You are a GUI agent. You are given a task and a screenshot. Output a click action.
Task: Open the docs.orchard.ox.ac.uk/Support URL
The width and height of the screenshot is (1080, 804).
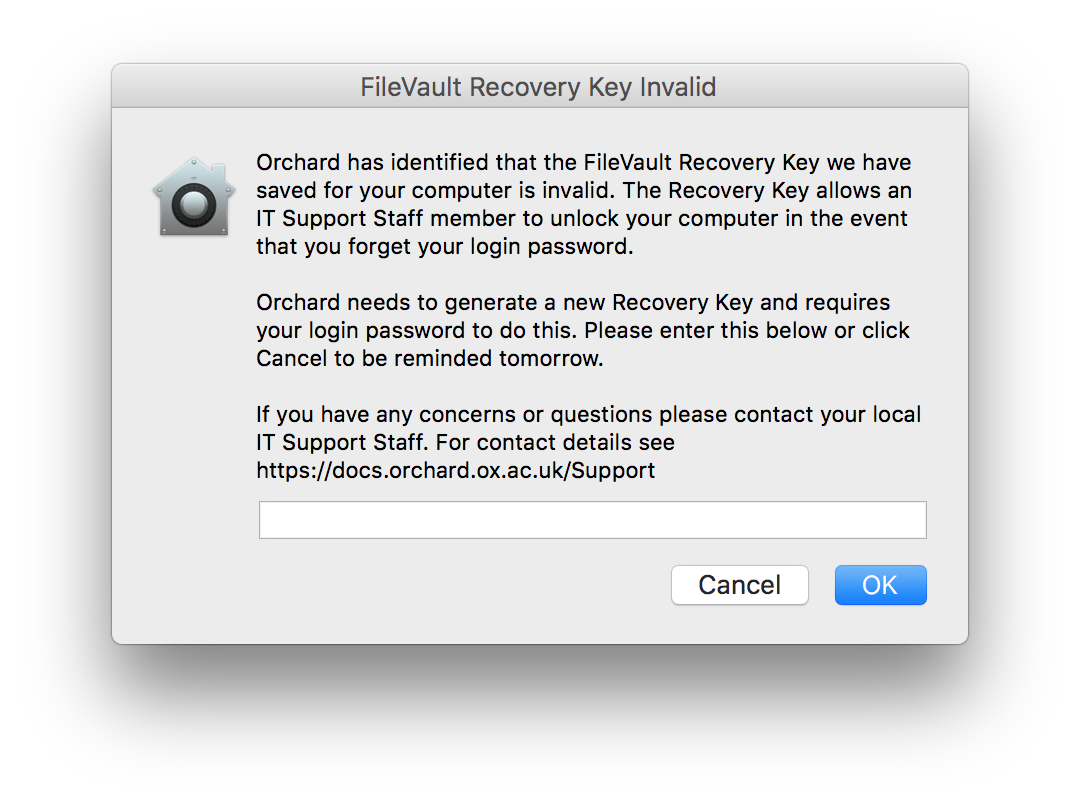[455, 471]
